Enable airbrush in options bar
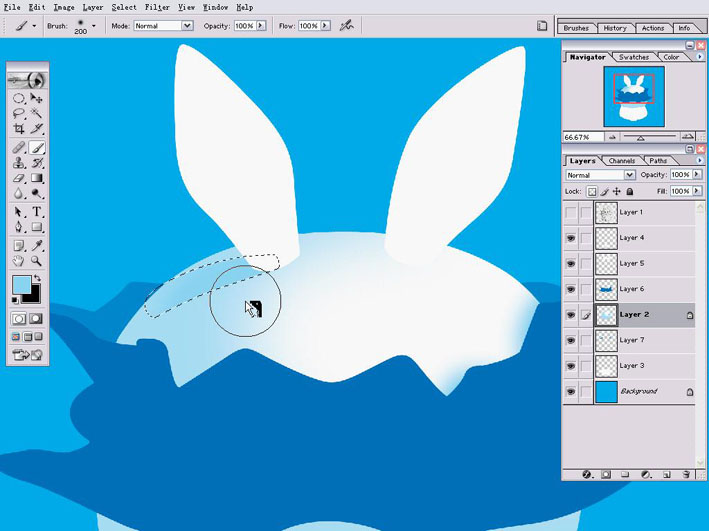 click(x=346, y=26)
